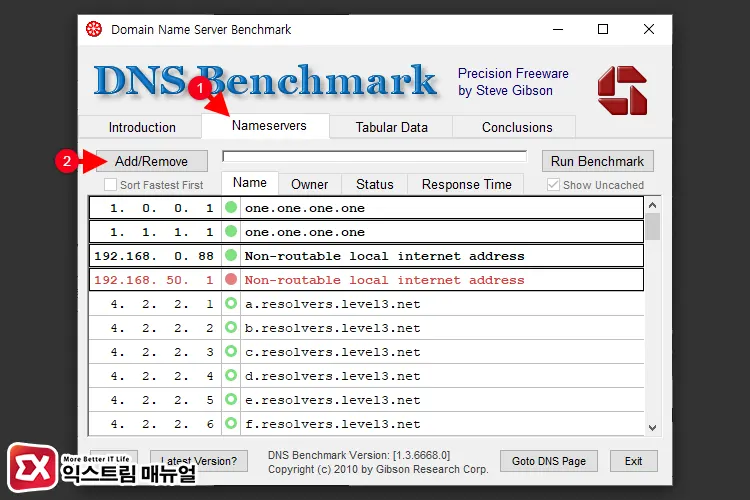Select the Response Time sub-tab
Screen dimensions: 750x500
coord(466,184)
